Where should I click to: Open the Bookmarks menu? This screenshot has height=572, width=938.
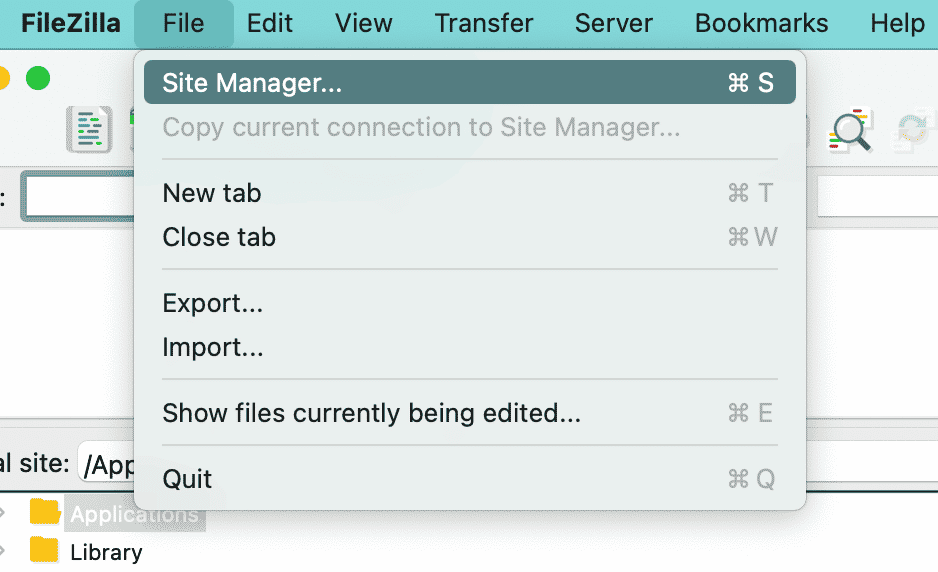point(762,24)
